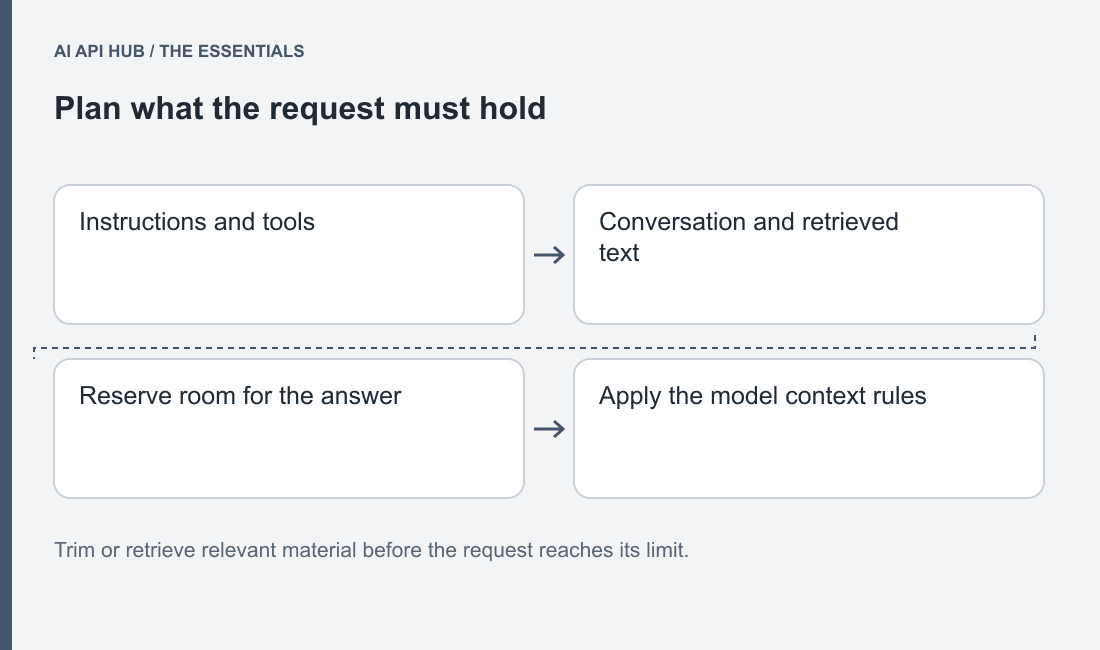Click the slash separator in the breadcrumb
The width and height of the screenshot is (1100, 650).
pyautogui.click(x=152, y=51)
